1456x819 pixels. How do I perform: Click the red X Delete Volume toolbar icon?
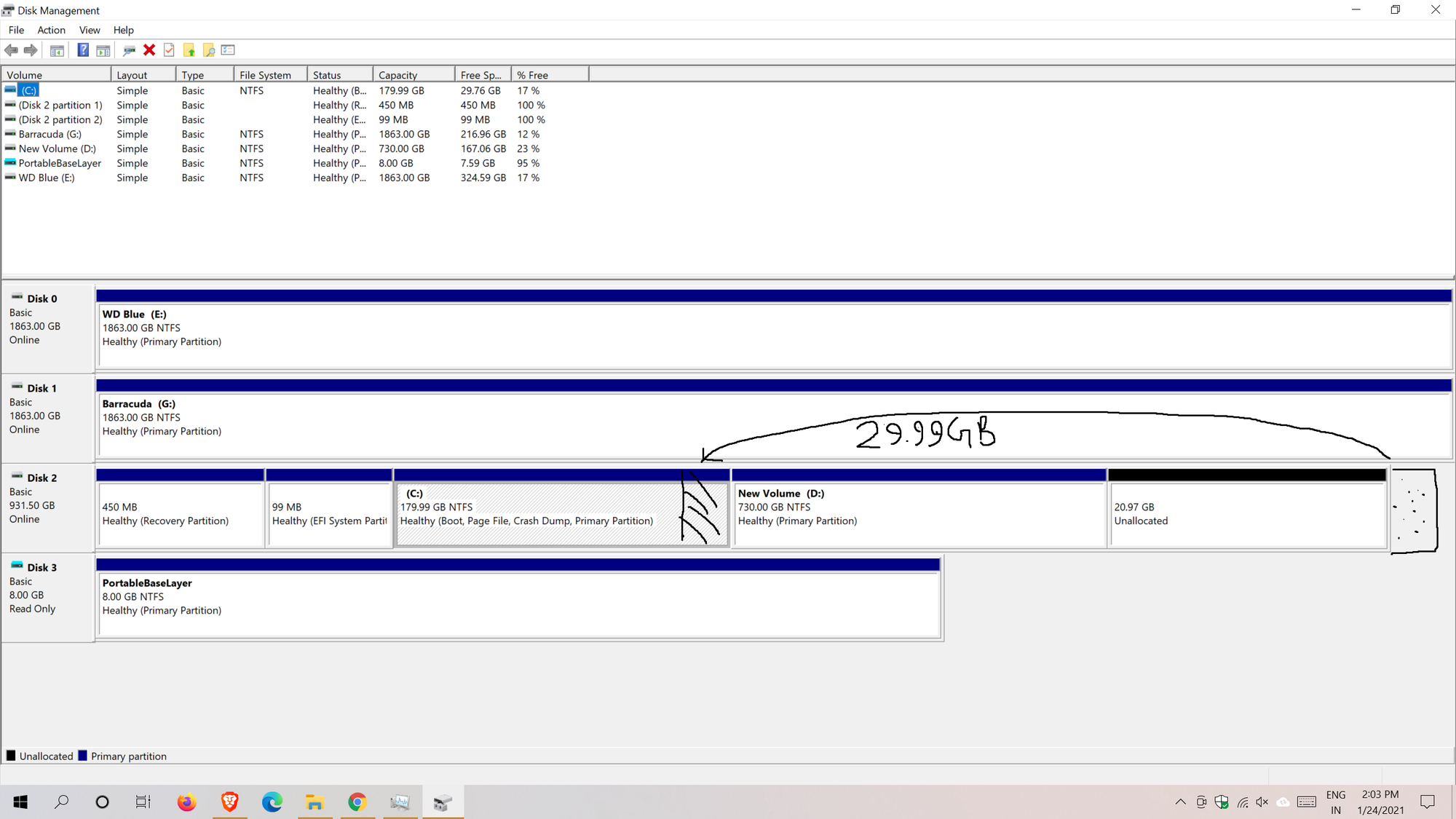(149, 50)
